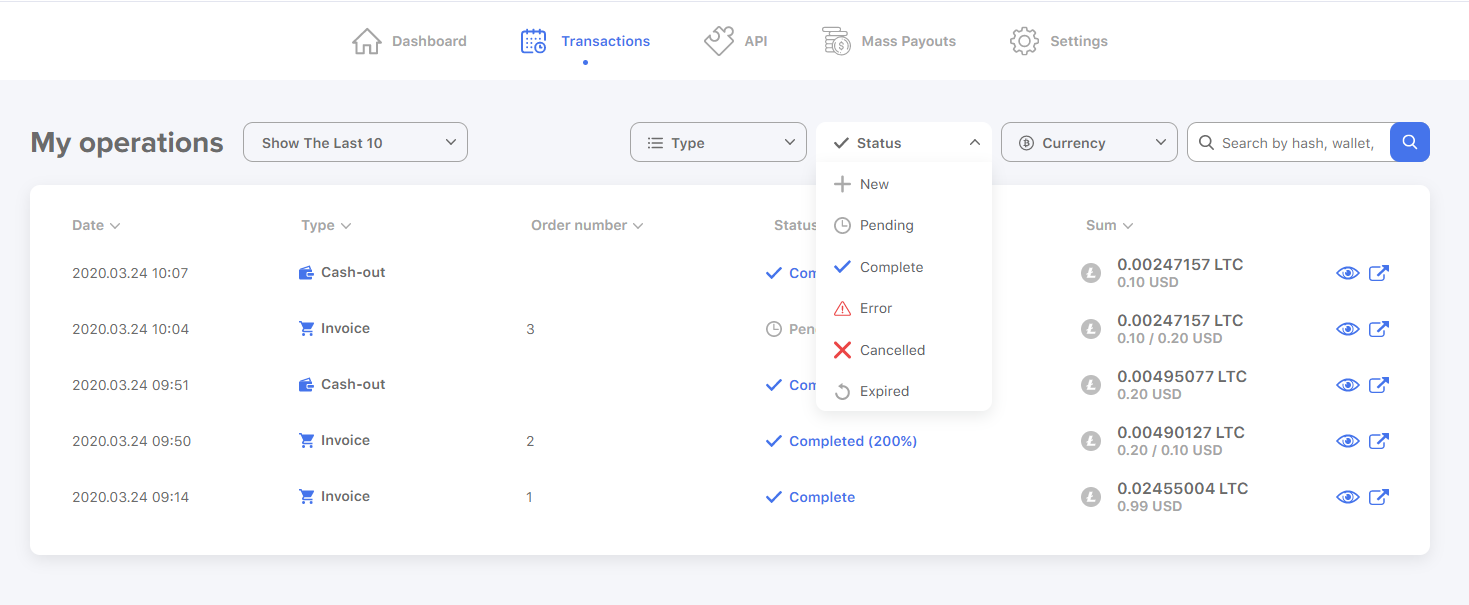The width and height of the screenshot is (1469, 605).
Task: Click the blue search button
Action: tap(1410, 142)
